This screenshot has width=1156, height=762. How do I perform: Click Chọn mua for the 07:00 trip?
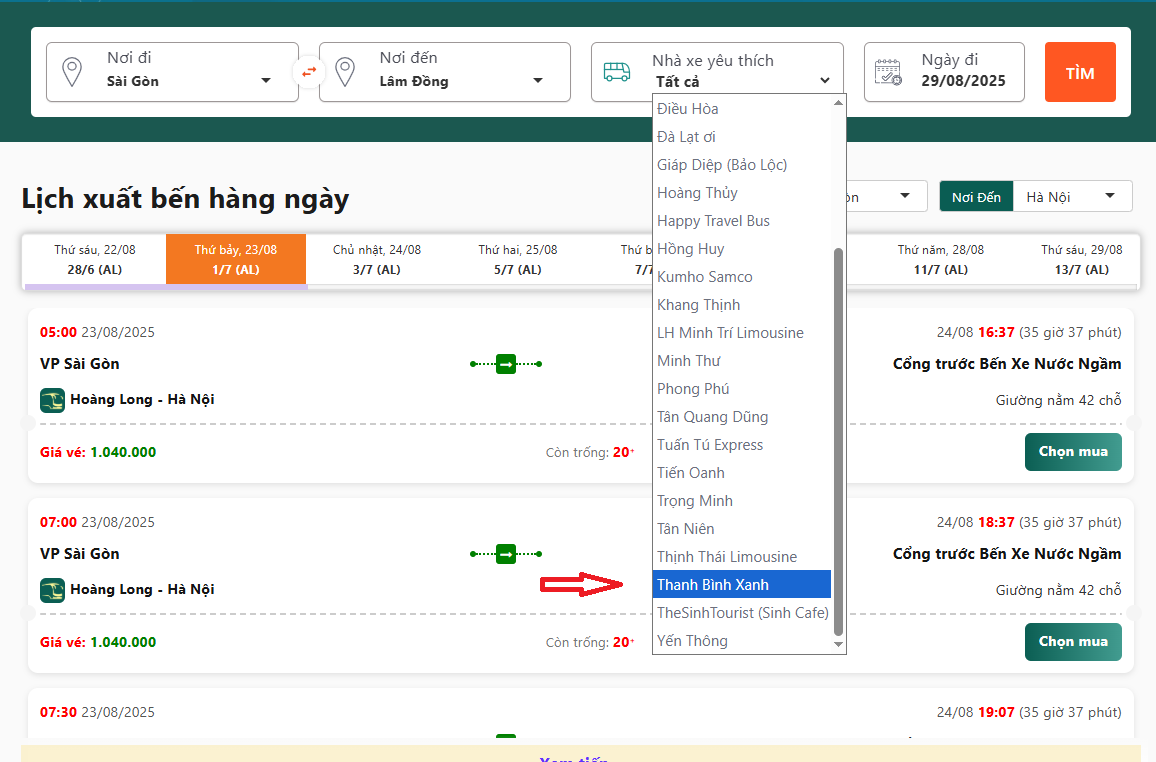[1073, 642]
